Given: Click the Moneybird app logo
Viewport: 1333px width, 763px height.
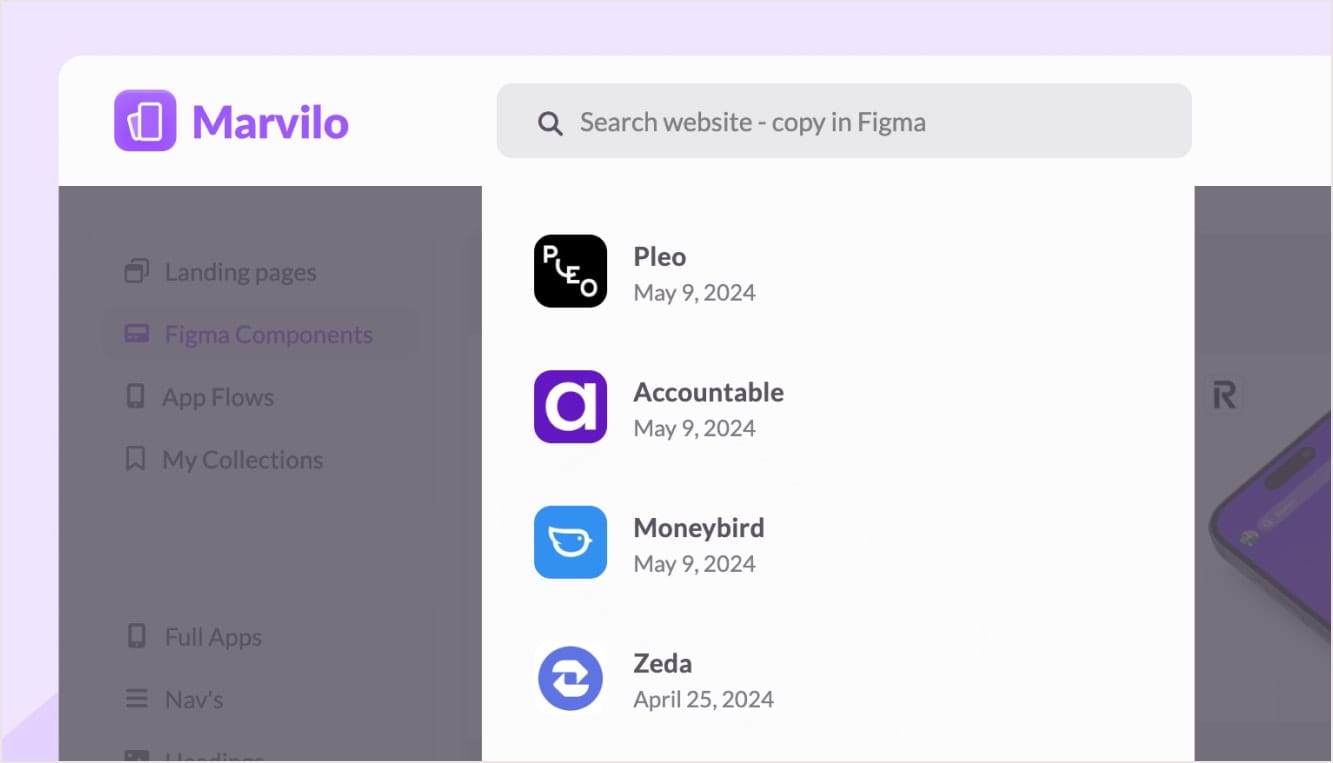Looking at the screenshot, I should 570,542.
